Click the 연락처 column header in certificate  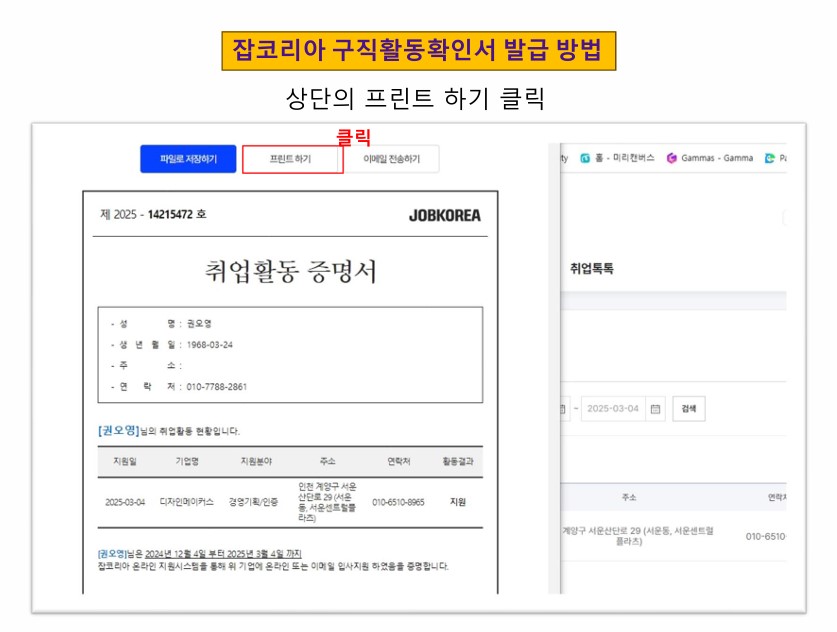click(399, 461)
